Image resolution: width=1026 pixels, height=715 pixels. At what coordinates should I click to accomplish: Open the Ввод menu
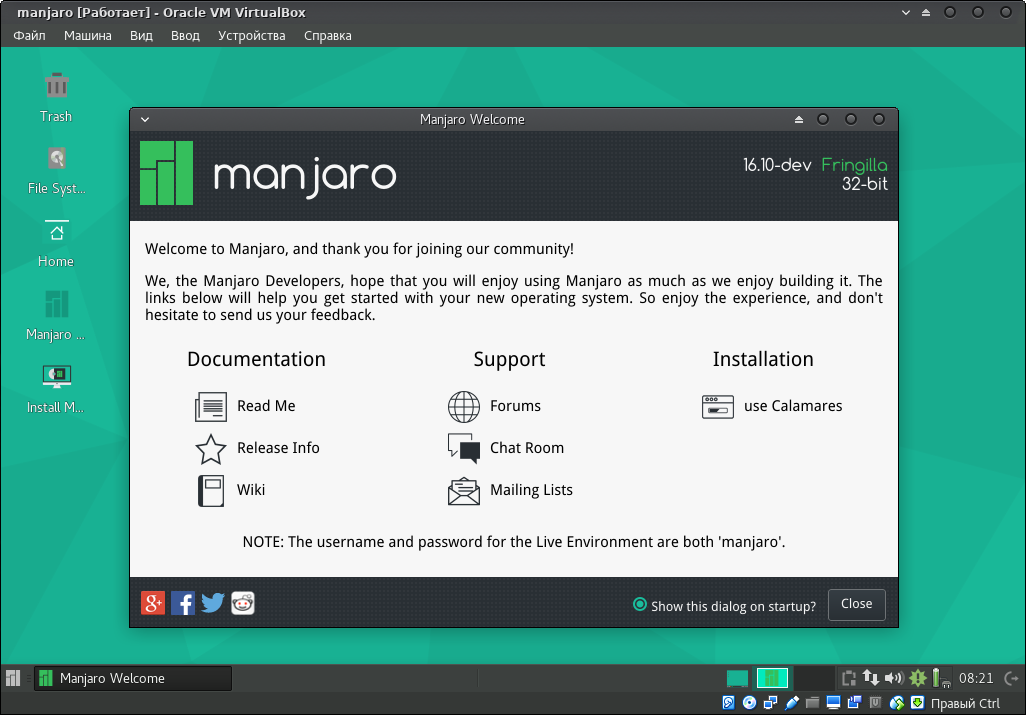[185, 36]
